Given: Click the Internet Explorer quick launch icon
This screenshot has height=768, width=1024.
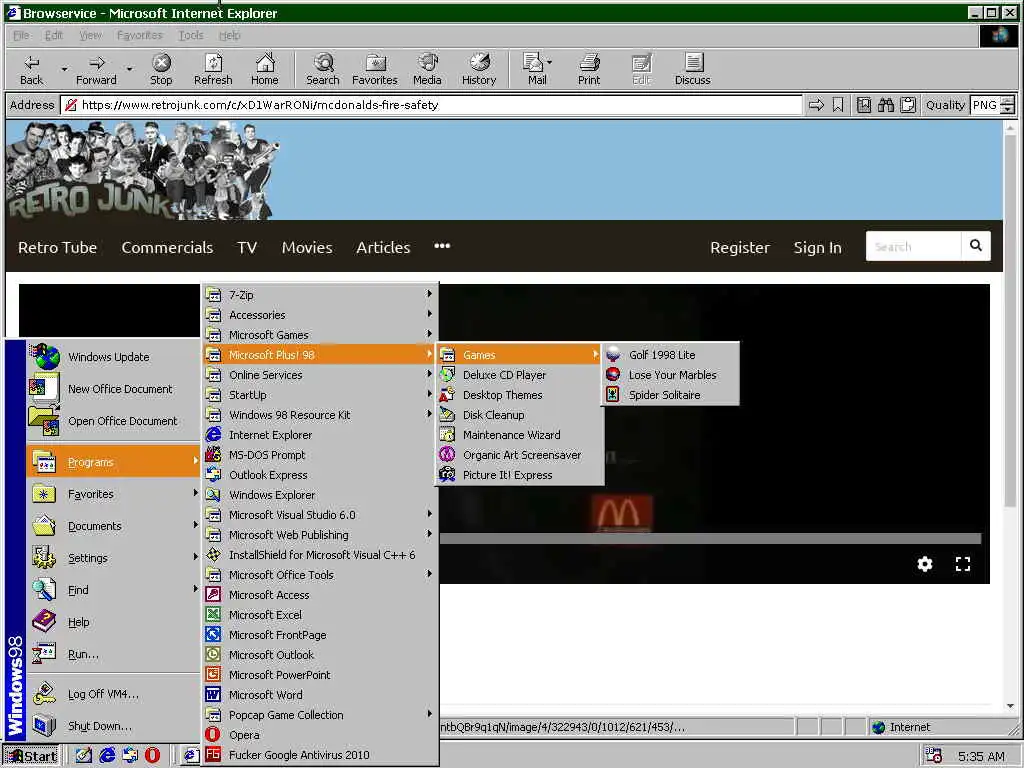Looking at the screenshot, I should pyautogui.click(x=107, y=756).
